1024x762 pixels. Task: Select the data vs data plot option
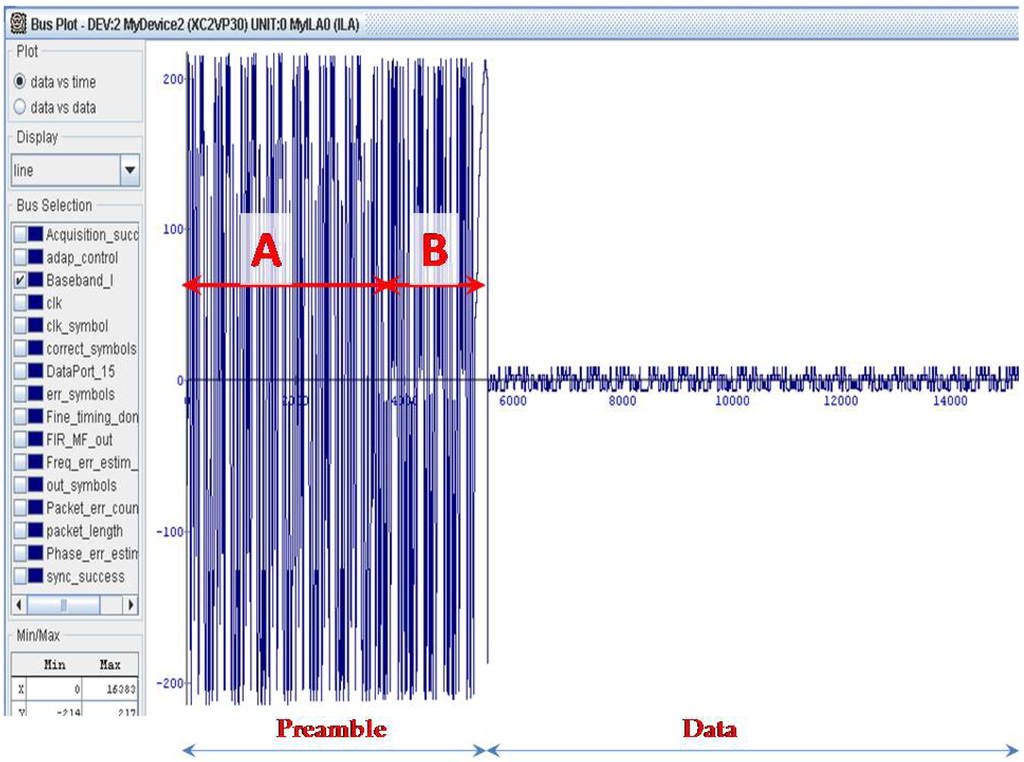pyautogui.click(x=20, y=107)
